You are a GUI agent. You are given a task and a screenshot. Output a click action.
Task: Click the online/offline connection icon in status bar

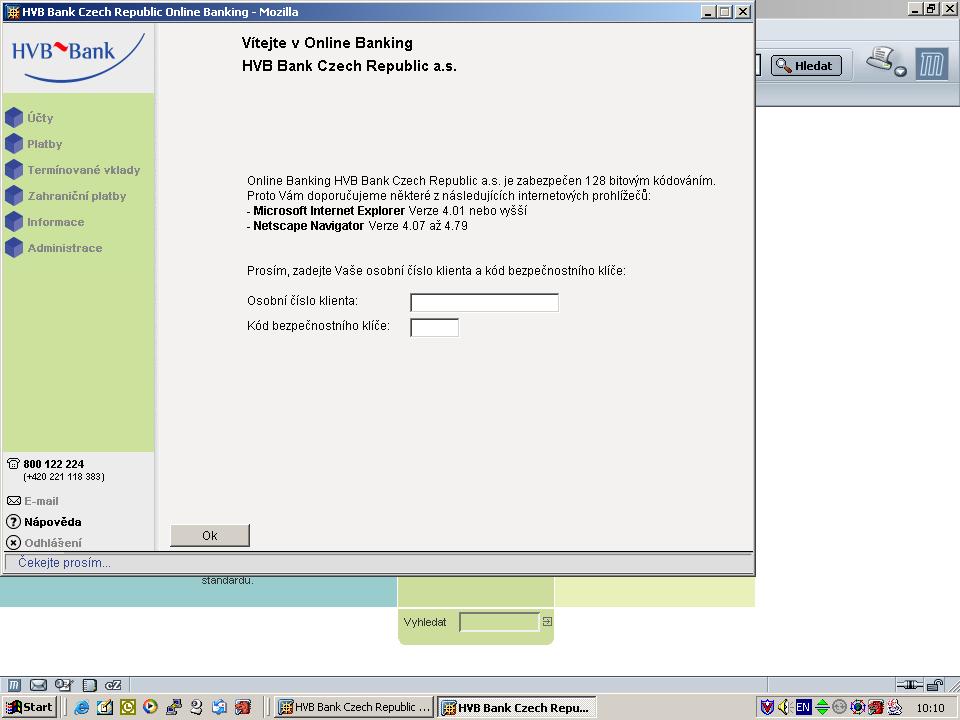909,684
